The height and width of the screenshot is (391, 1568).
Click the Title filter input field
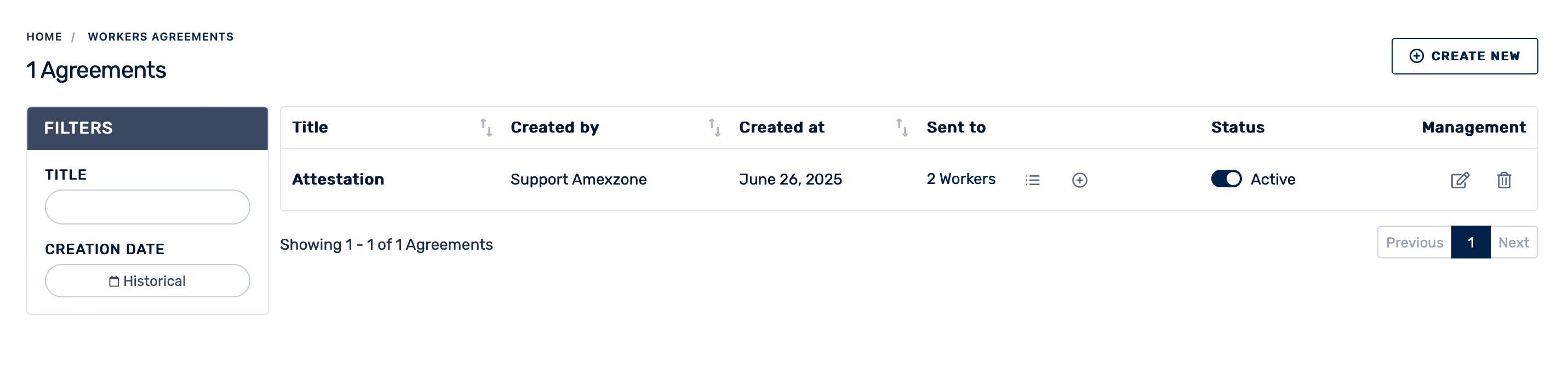coord(147,207)
